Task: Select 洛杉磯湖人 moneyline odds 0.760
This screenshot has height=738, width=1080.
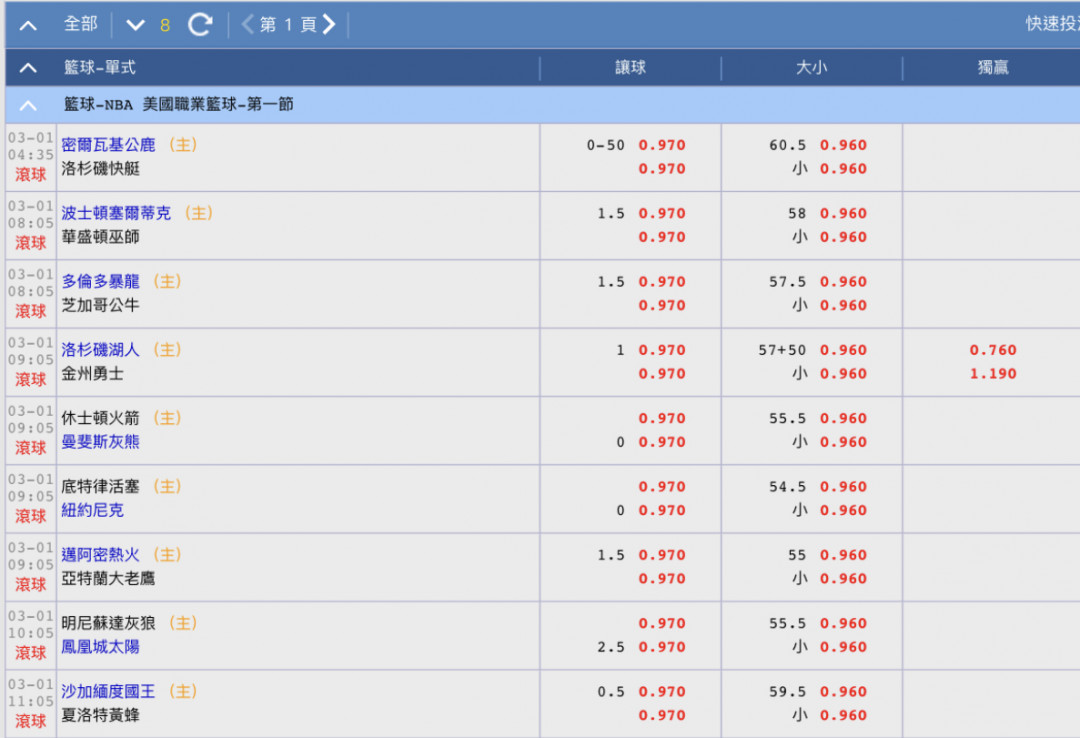Action: [993, 350]
